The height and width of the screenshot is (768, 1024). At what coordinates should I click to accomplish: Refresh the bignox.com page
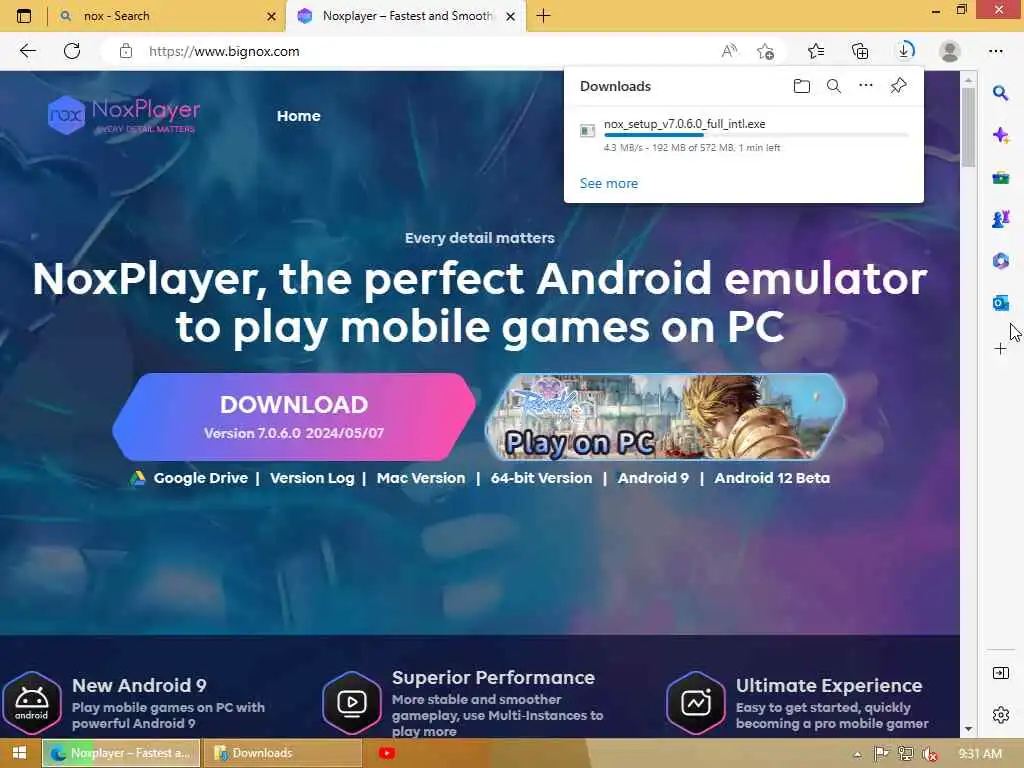72,51
